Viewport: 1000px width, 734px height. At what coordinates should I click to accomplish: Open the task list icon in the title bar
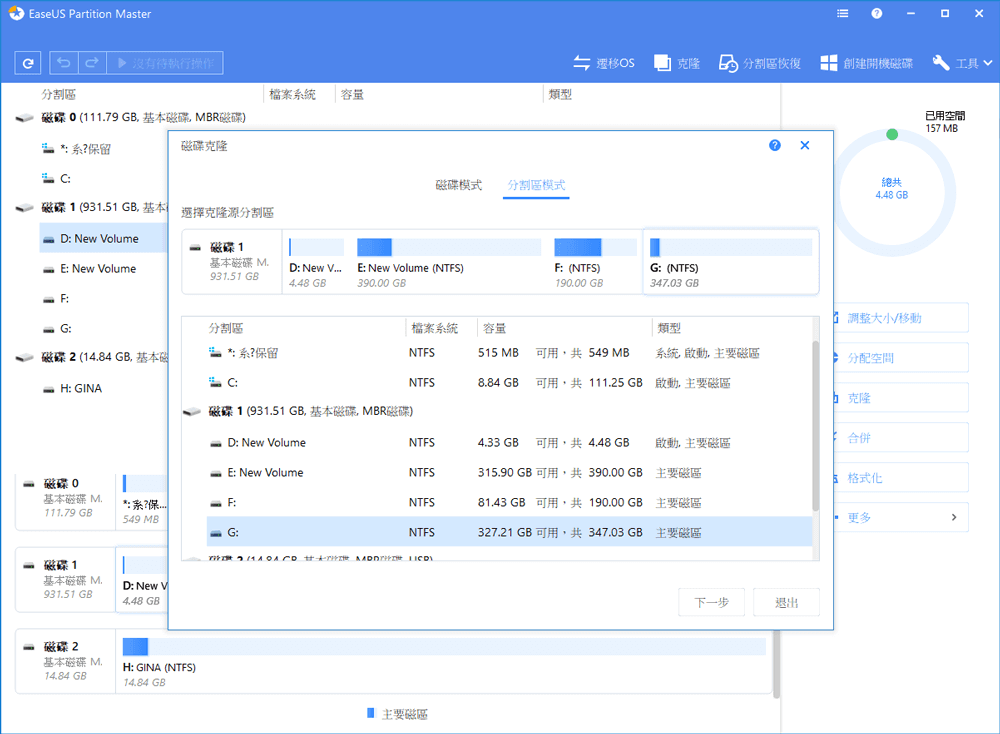(842, 13)
